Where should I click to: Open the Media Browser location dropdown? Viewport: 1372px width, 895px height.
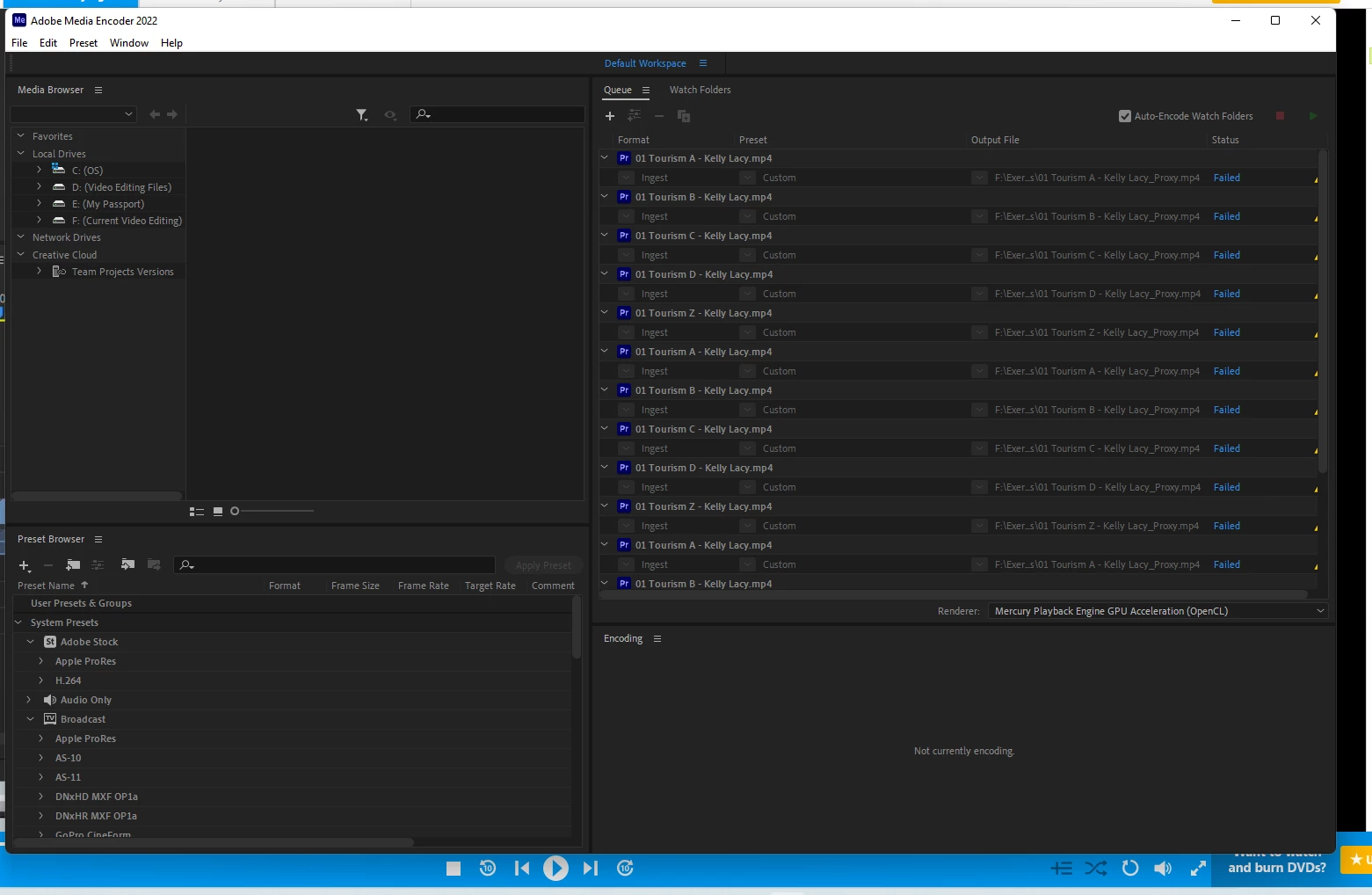coord(72,114)
